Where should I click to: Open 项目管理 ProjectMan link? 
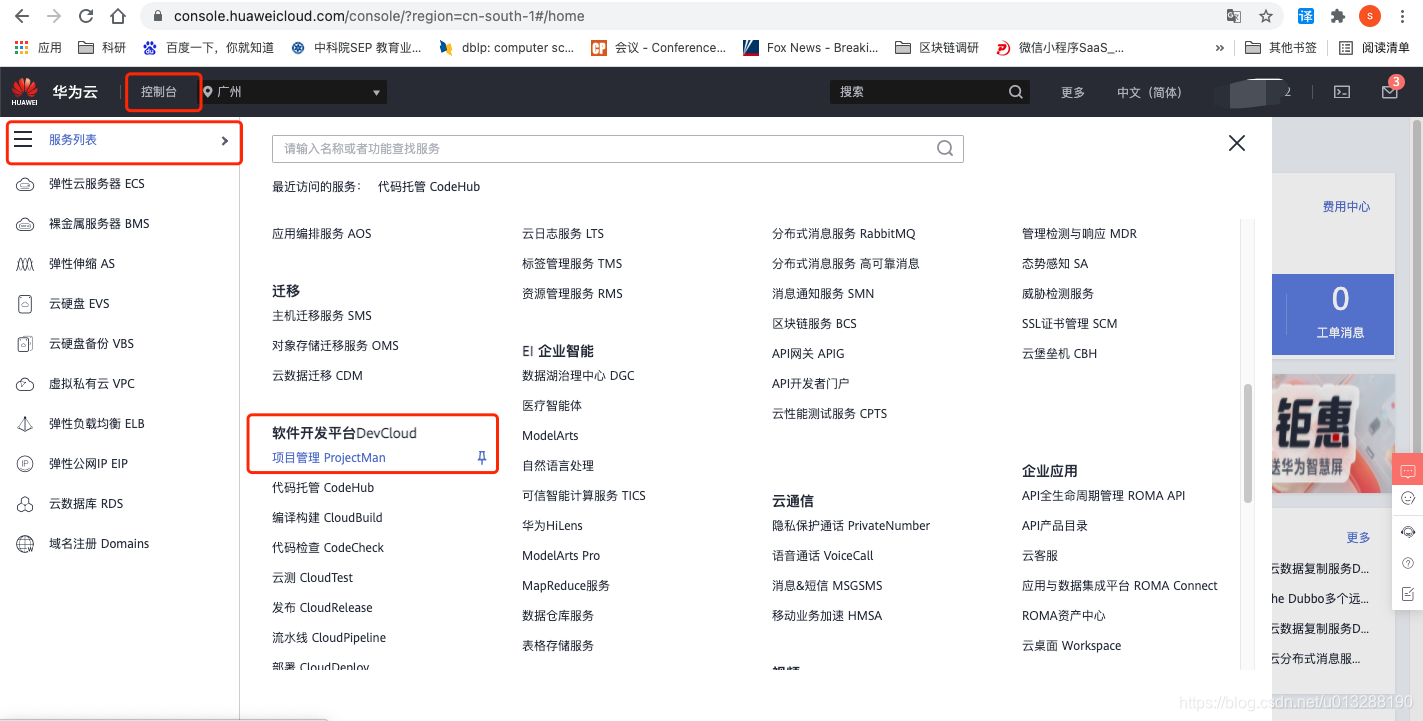click(329, 458)
